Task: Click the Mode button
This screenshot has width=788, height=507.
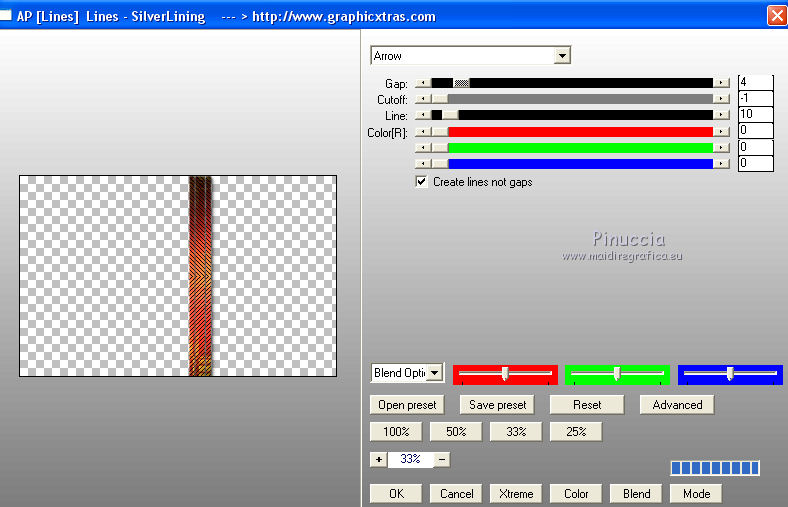Action: click(x=697, y=494)
